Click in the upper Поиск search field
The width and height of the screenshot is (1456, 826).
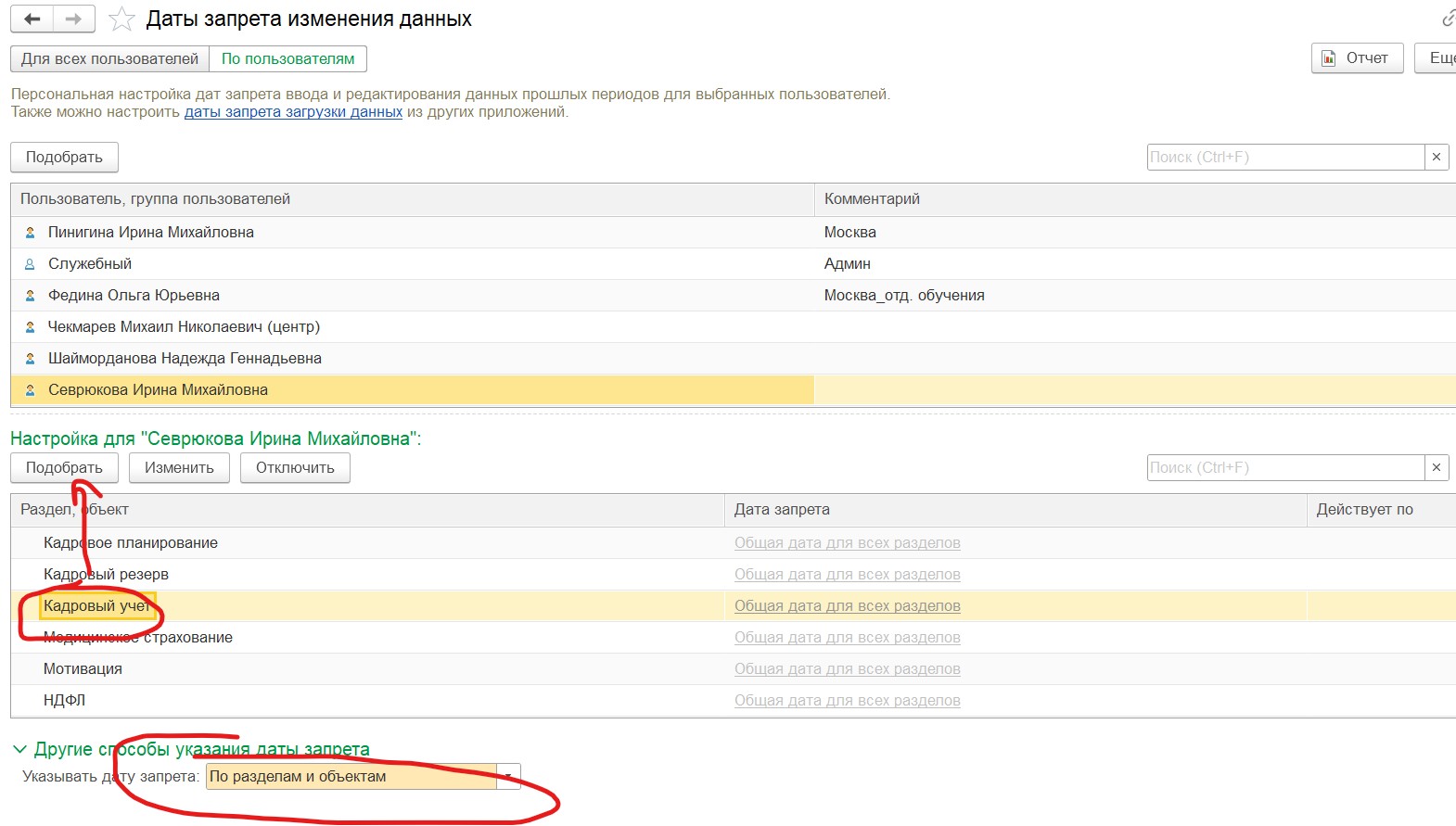click(1284, 158)
